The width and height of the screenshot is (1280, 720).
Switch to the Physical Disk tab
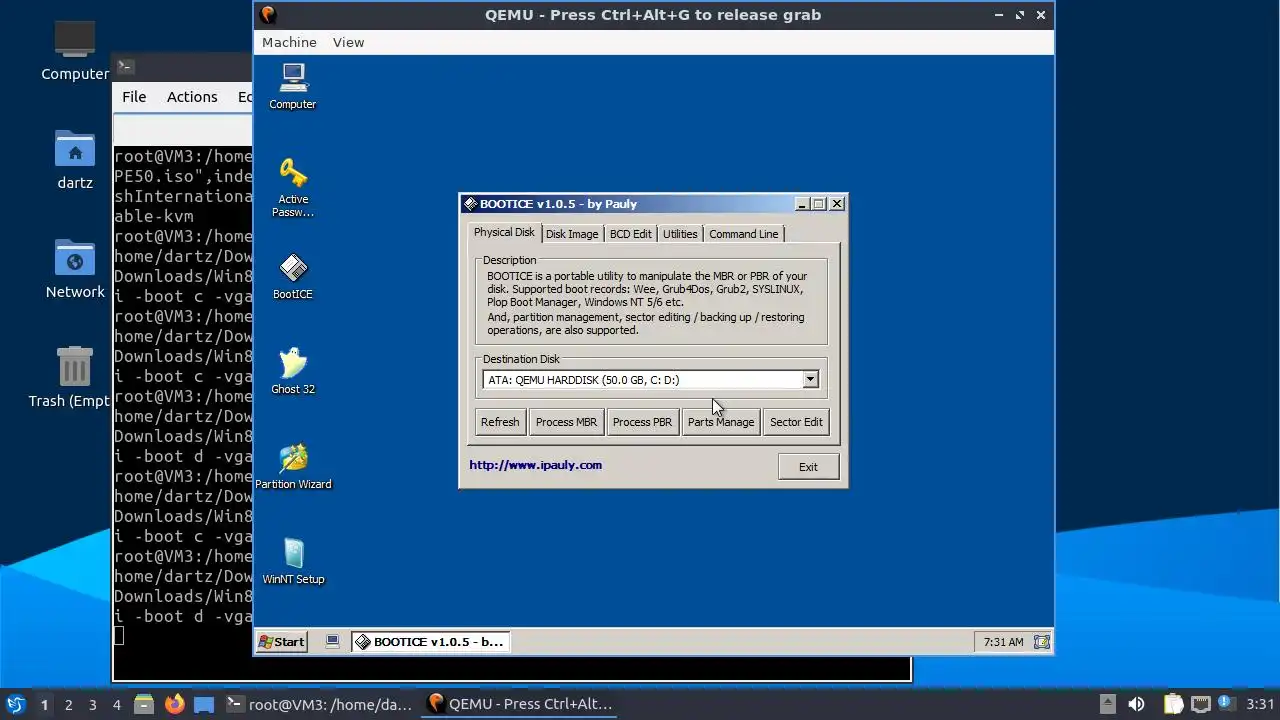[x=504, y=232]
